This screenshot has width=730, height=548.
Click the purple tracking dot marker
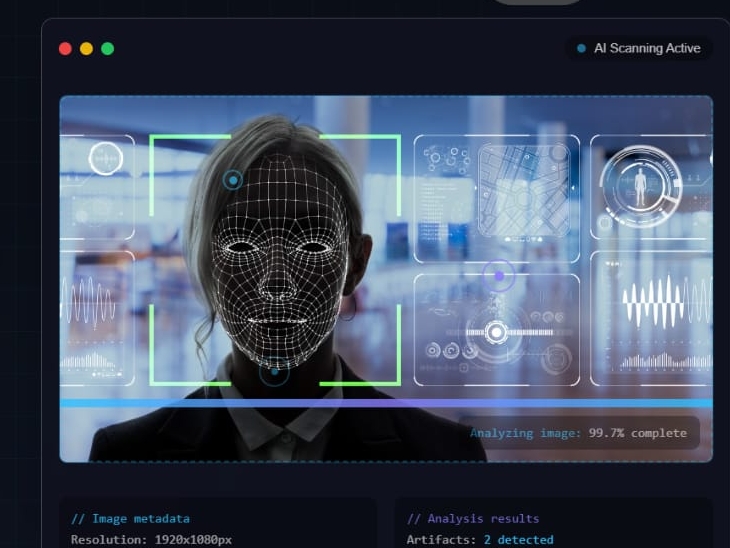click(x=498, y=275)
